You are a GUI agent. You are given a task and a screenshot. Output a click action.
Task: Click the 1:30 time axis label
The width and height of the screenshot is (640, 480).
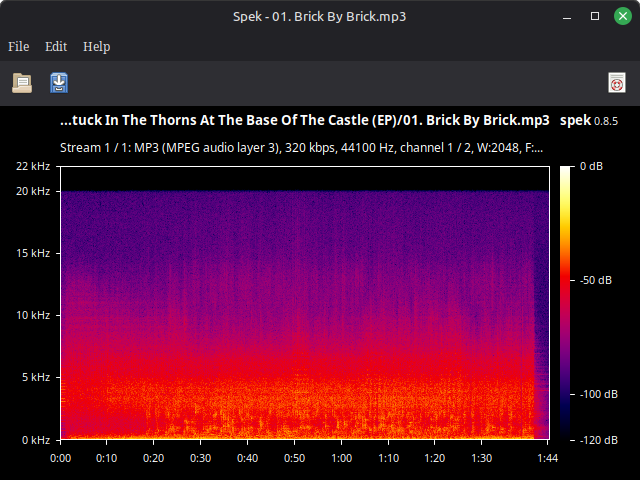click(x=482, y=458)
